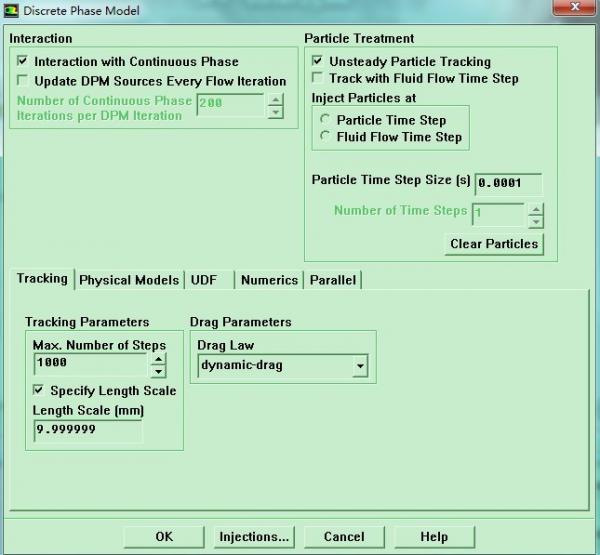Click the Length Scale input field
Viewport: 600px width, 555px height.
click(87, 430)
